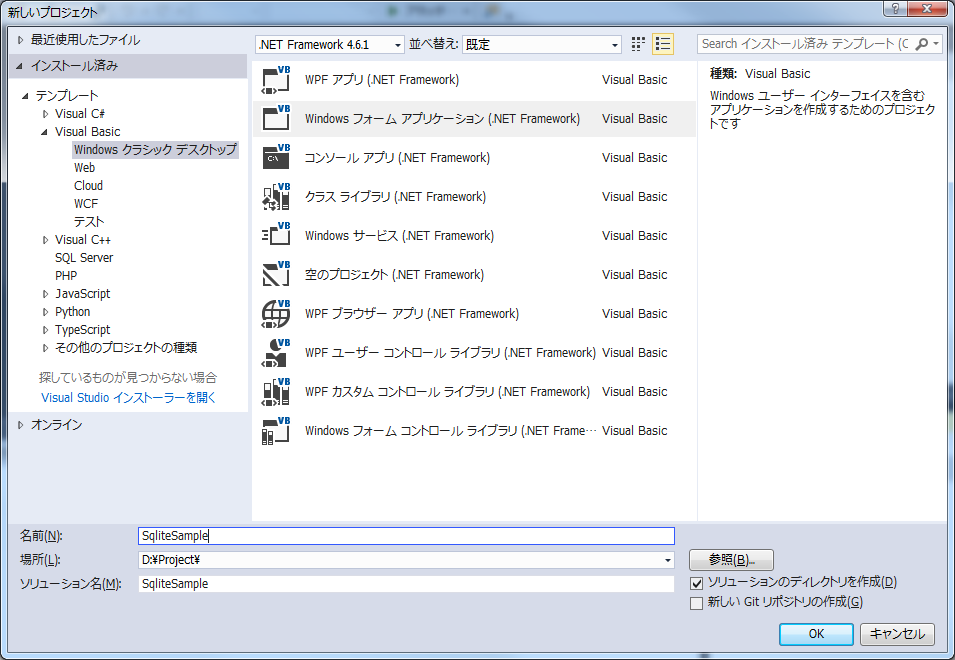Select Web under Visual Basic
The image size is (955, 660).
click(84, 167)
